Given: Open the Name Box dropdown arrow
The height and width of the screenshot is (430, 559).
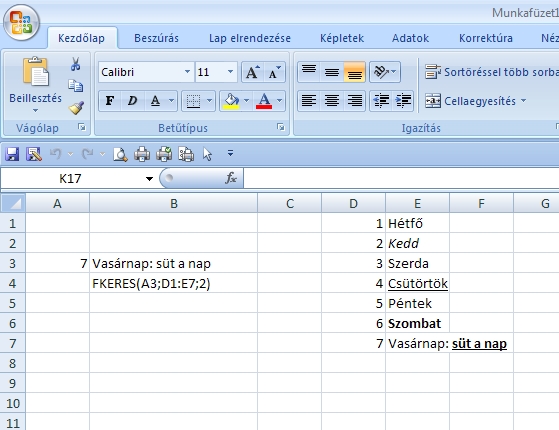Looking at the screenshot, I should coord(149,179).
